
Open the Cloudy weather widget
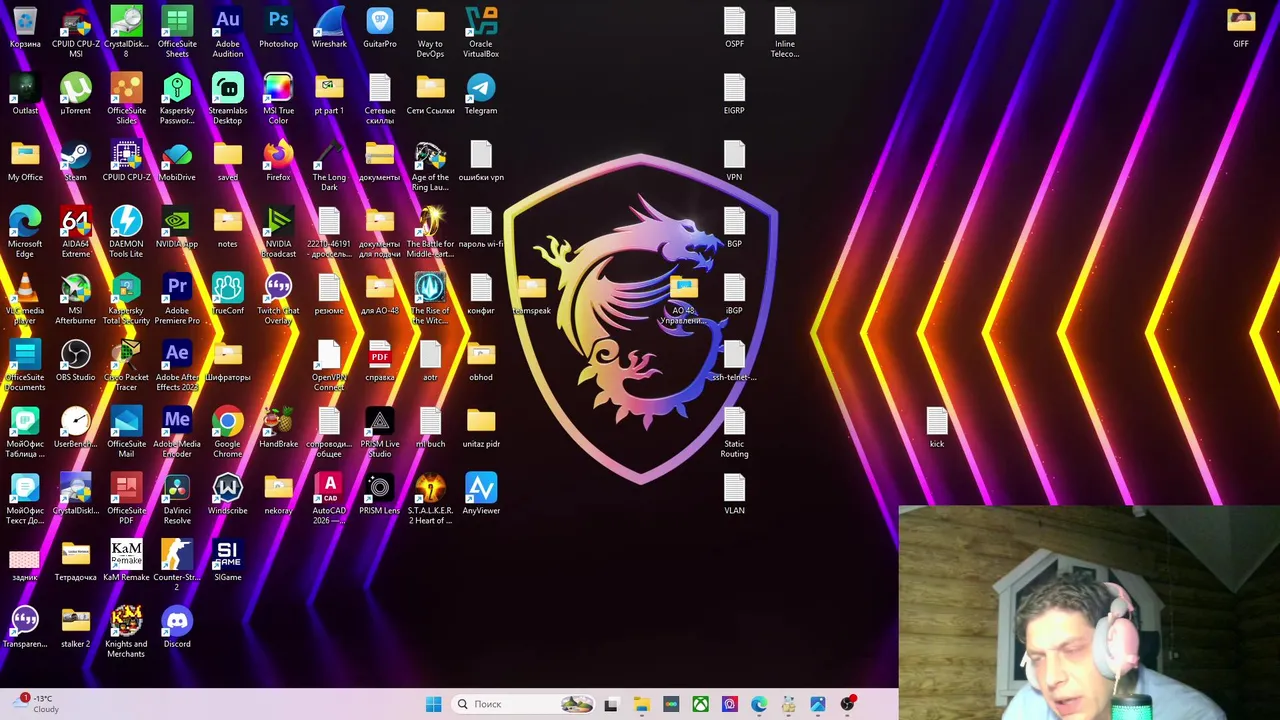(x=36, y=704)
